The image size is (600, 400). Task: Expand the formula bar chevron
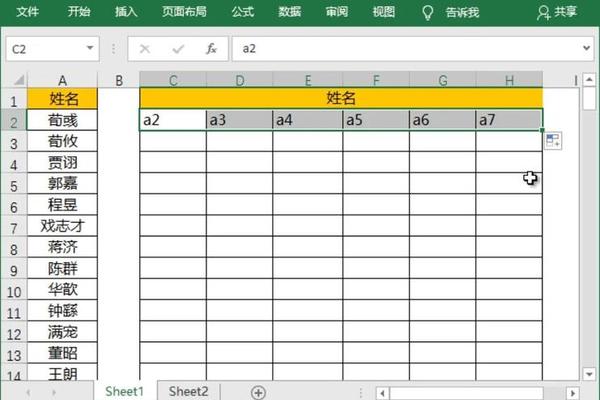click(586, 48)
